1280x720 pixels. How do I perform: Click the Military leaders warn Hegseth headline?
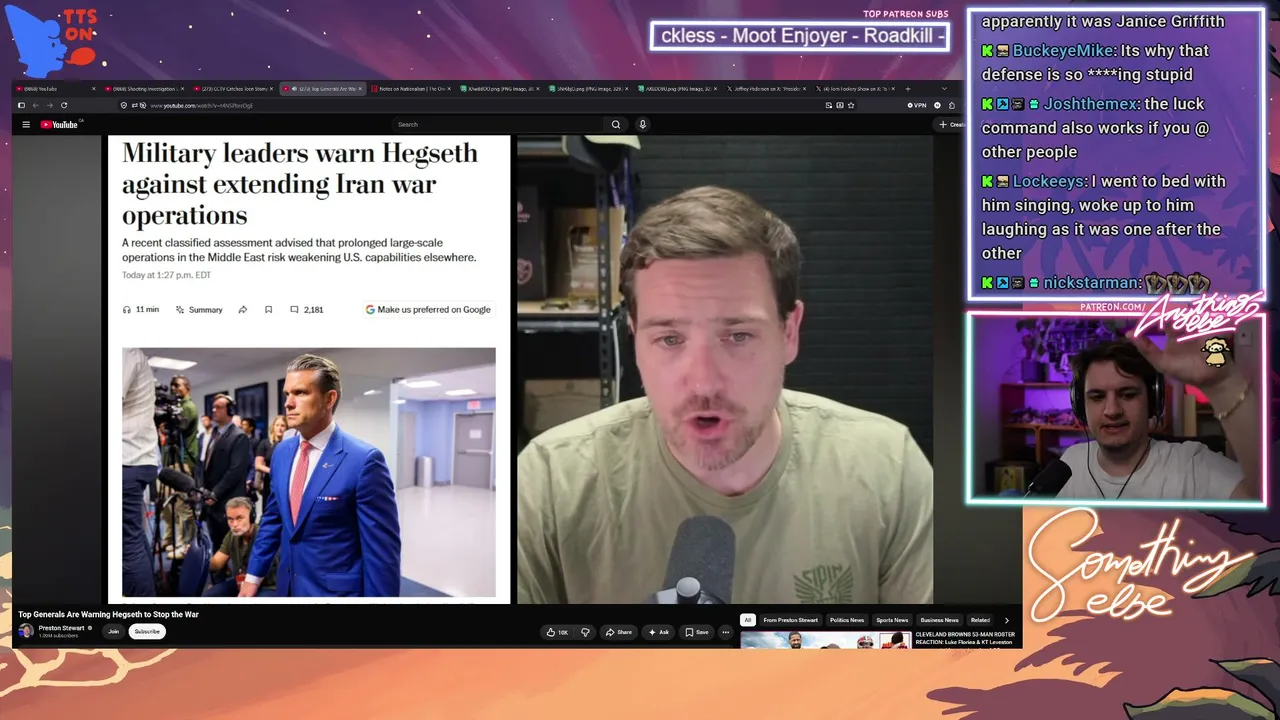pyautogui.click(x=300, y=184)
